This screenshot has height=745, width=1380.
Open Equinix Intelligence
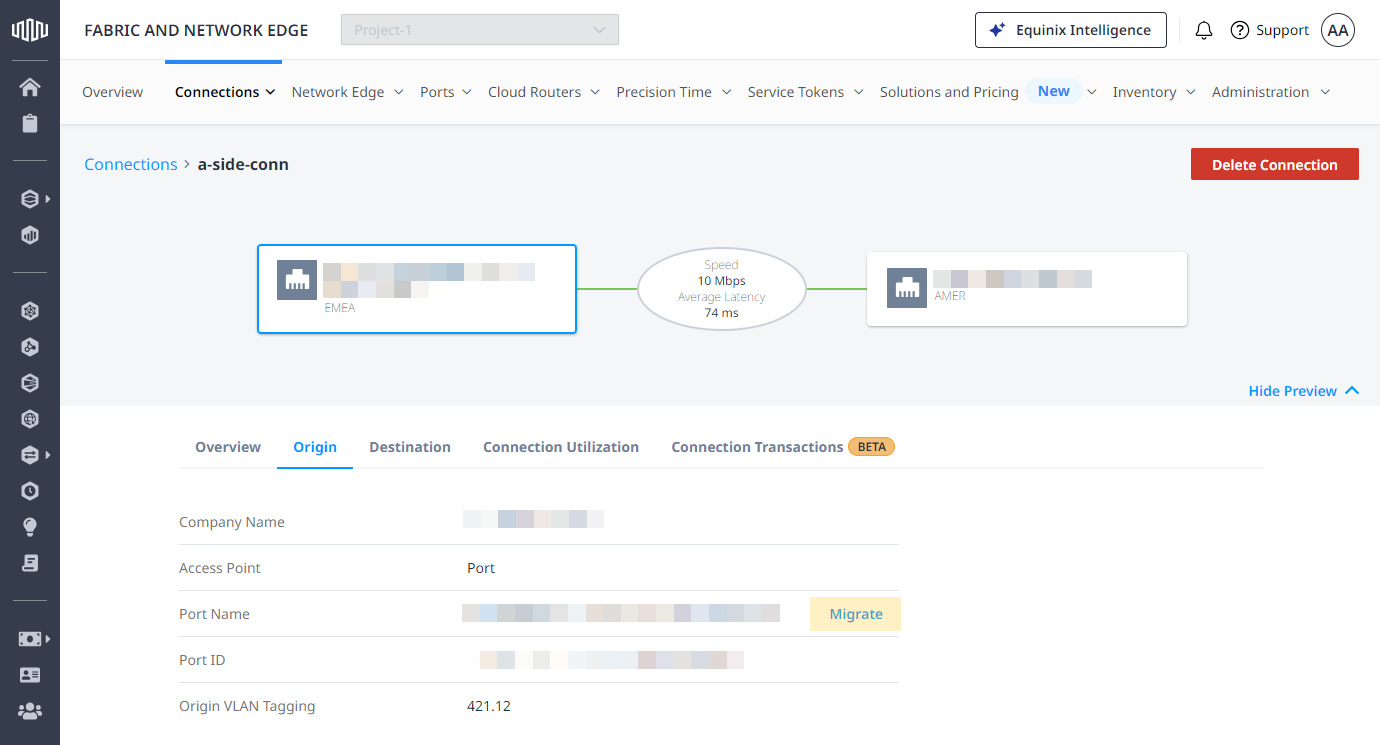tap(1070, 30)
